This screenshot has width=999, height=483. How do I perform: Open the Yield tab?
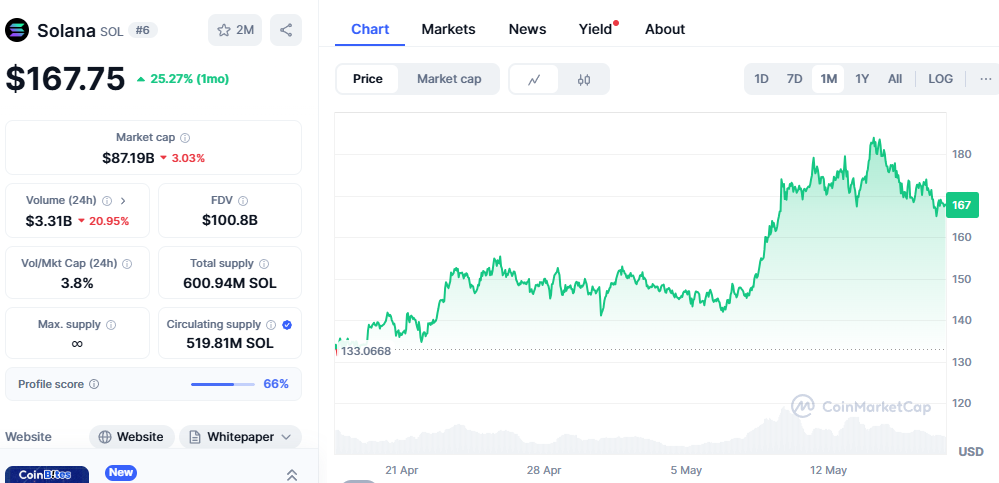[x=596, y=29]
